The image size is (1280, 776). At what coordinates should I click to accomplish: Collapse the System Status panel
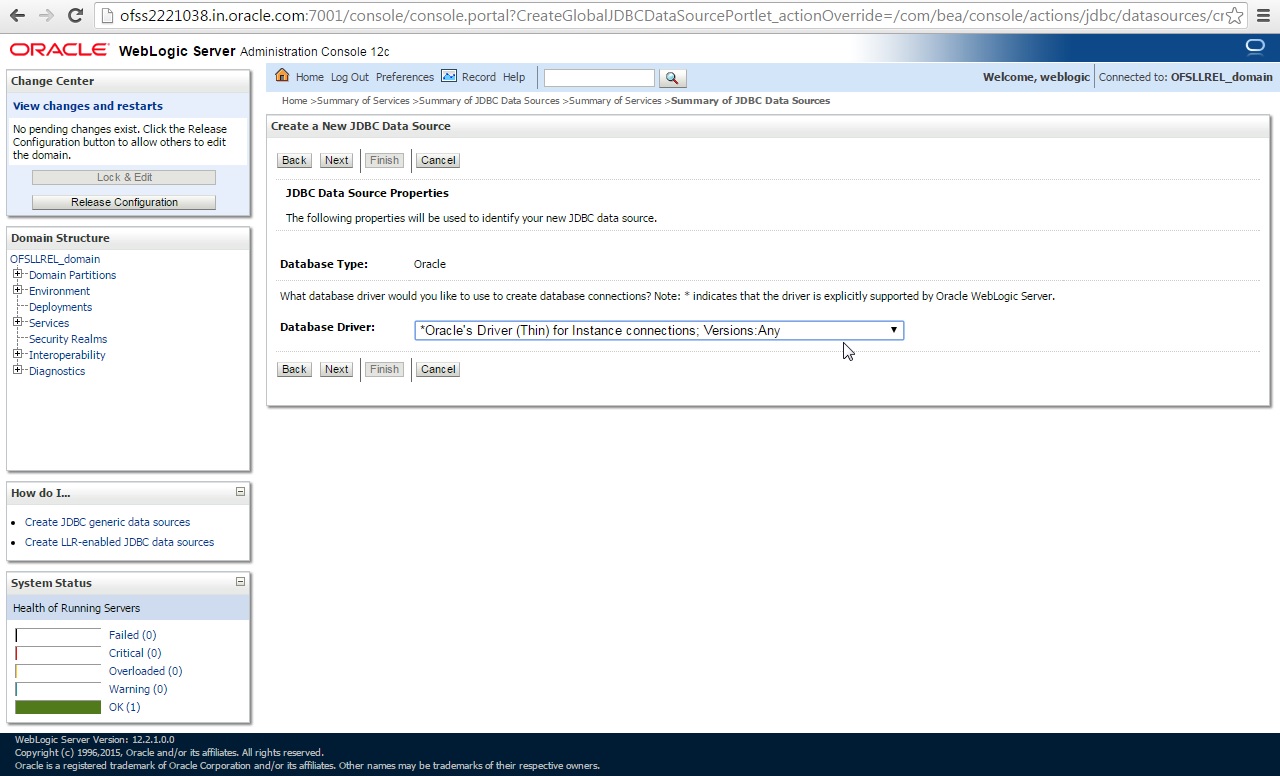pyautogui.click(x=240, y=582)
